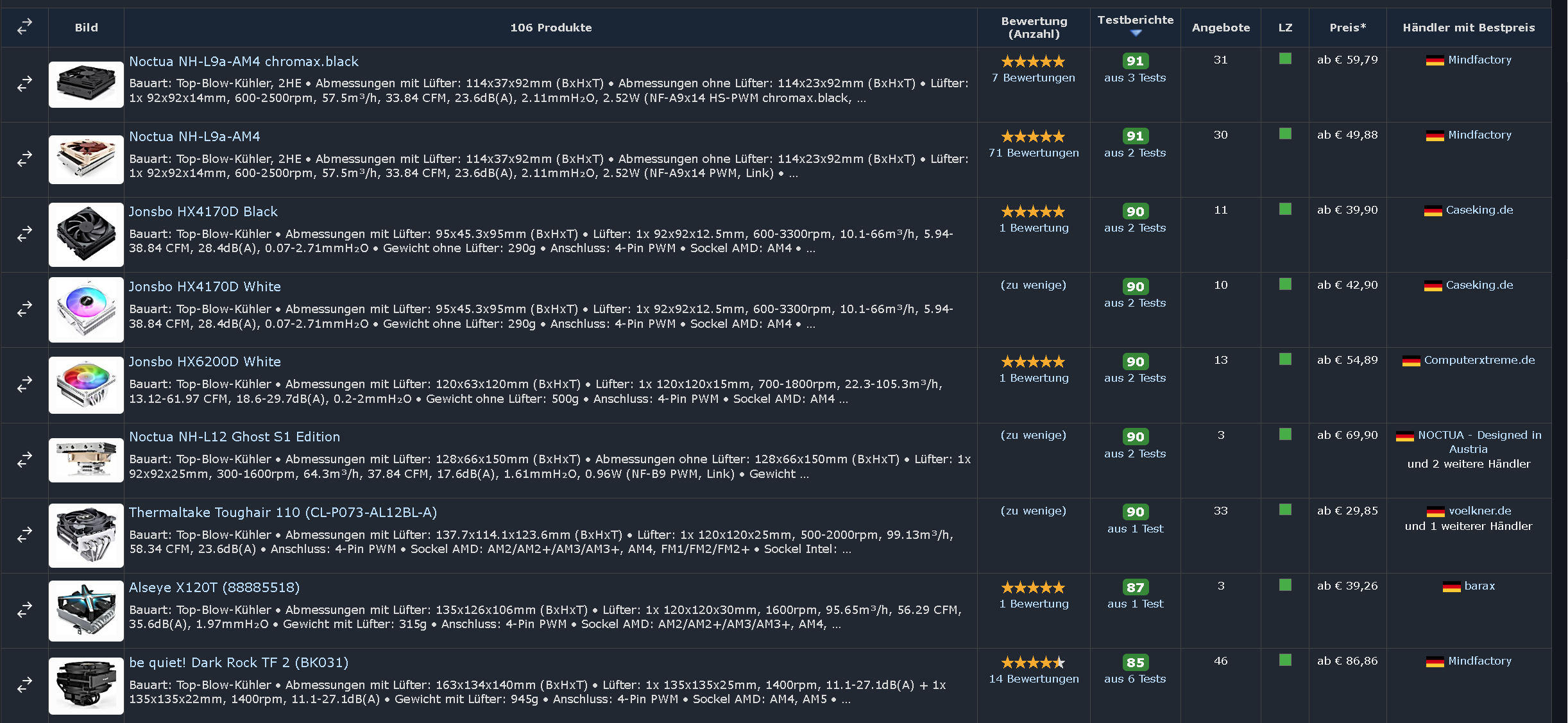Click compare arrows icon for Alseye X120T

pyautogui.click(x=24, y=610)
